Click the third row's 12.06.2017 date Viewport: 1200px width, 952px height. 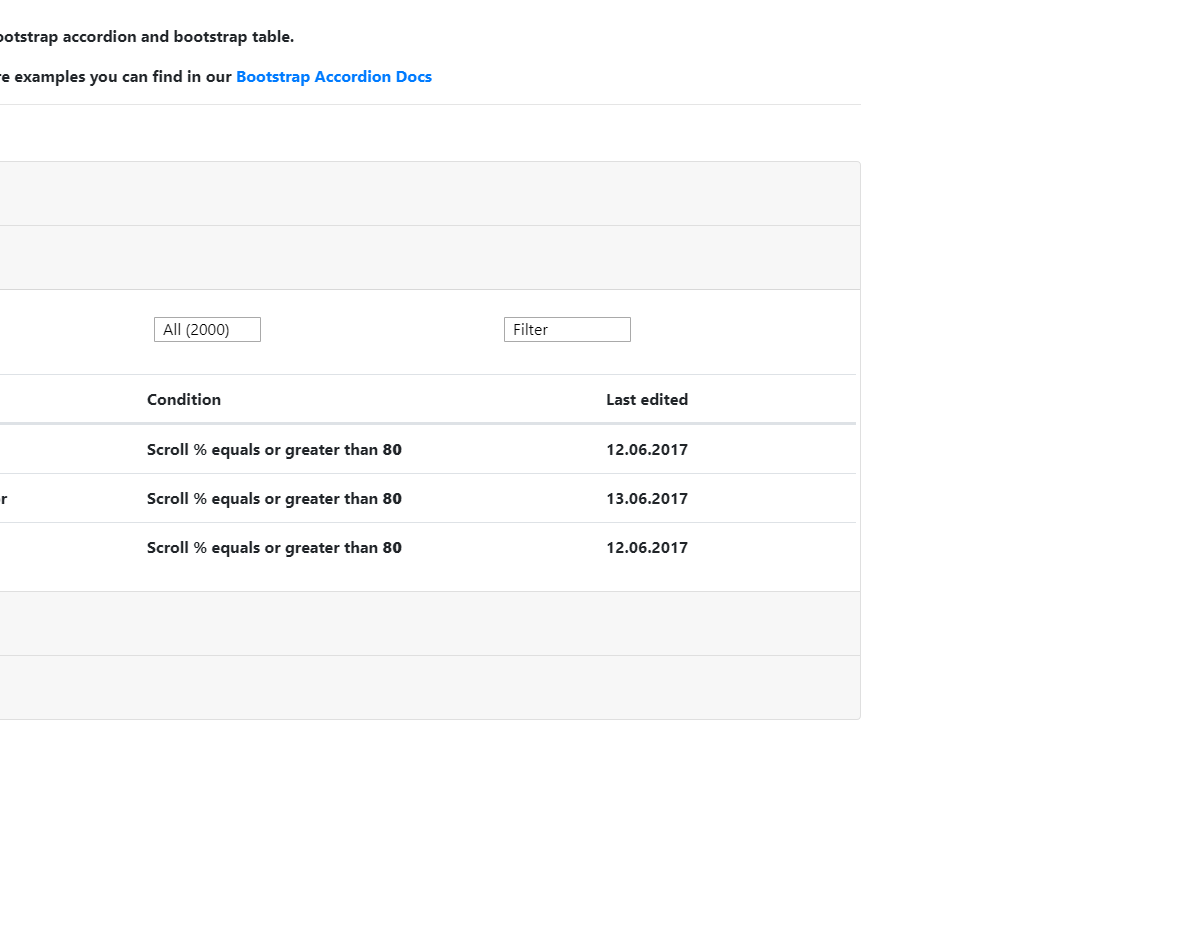pyautogui.click(x=647, y=548)
